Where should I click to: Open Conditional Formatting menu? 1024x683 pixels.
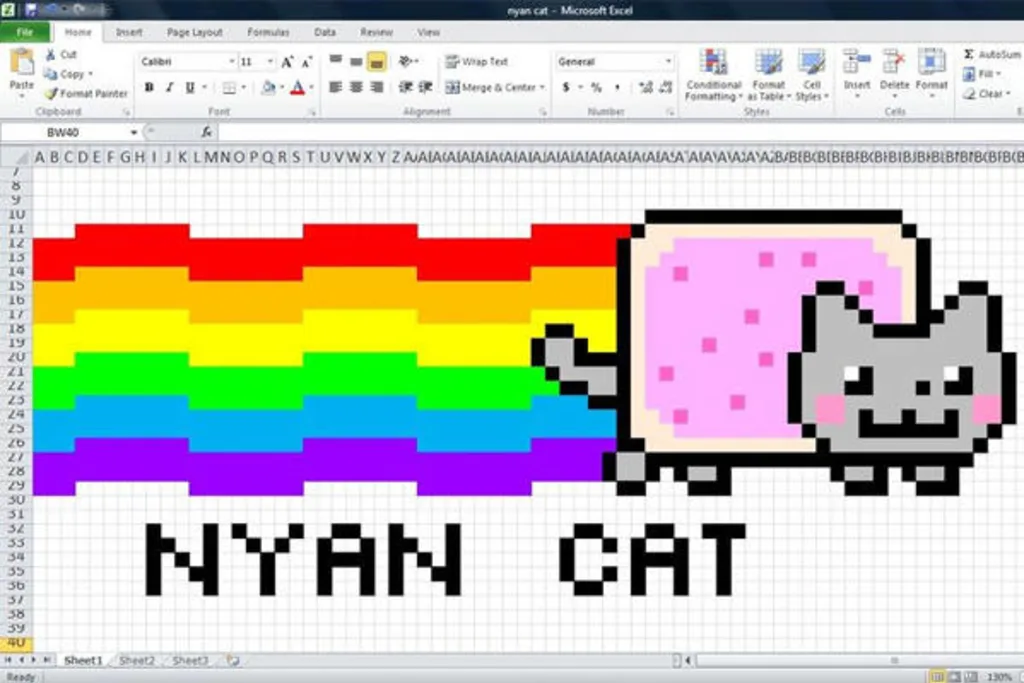tap(714, 75)
